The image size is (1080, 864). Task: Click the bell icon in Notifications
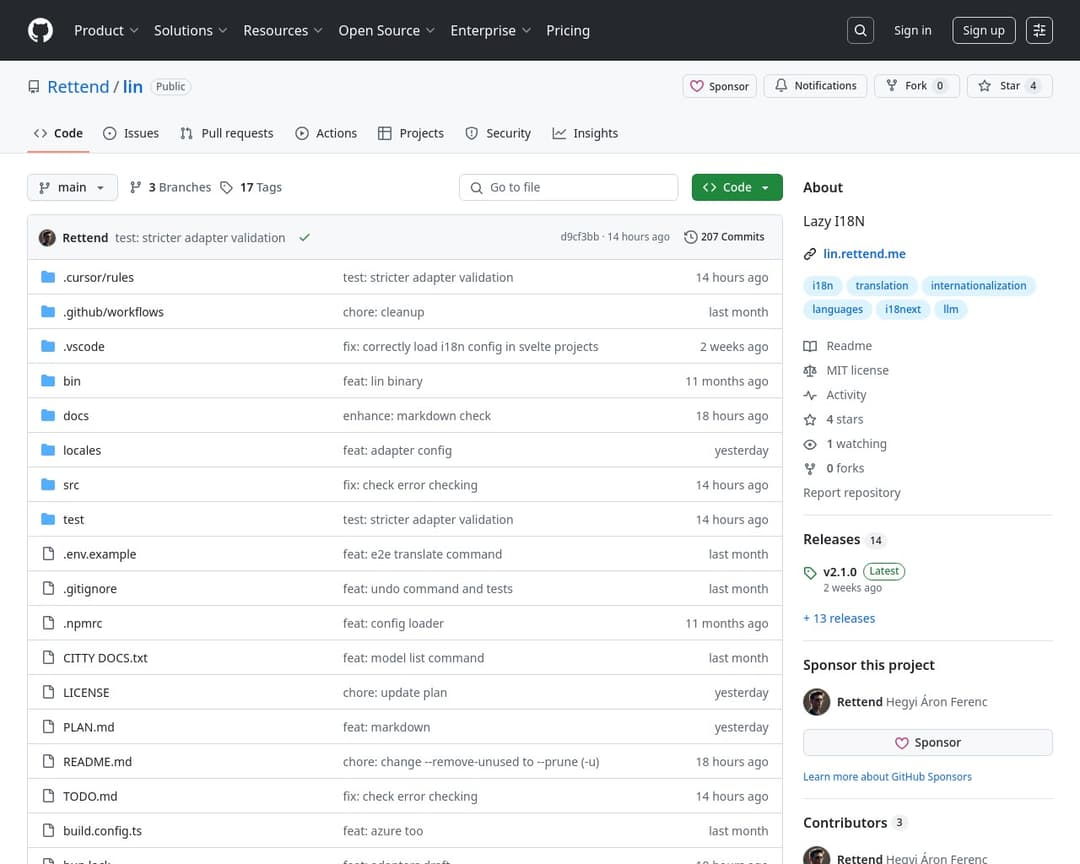pos(781,85)
